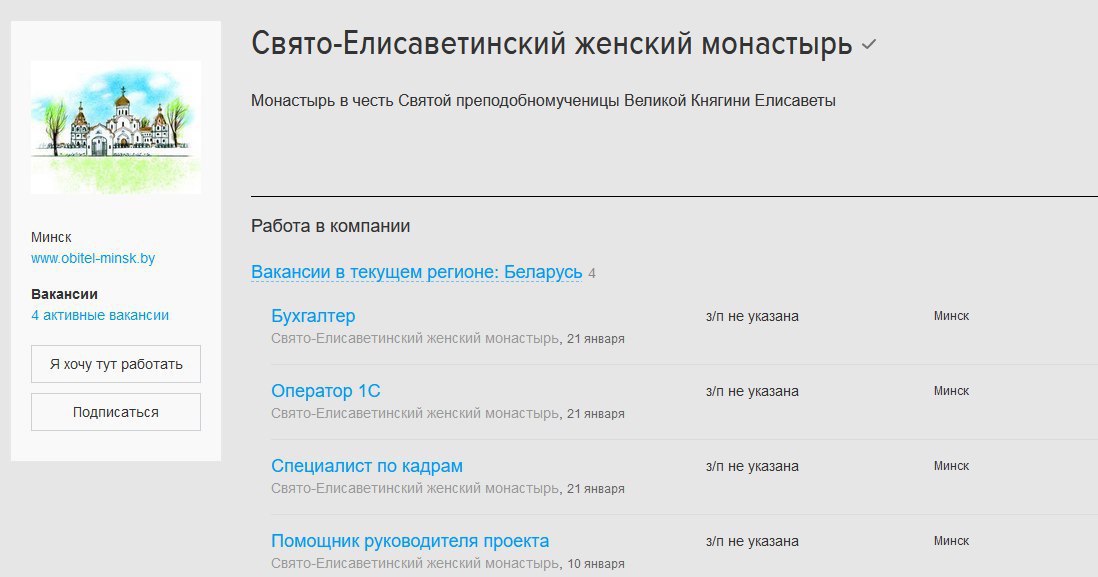Click company name under 'Оператор 1С' listing
The width and height of the screenshot is (1098, 577).
(x=415, y=413)
